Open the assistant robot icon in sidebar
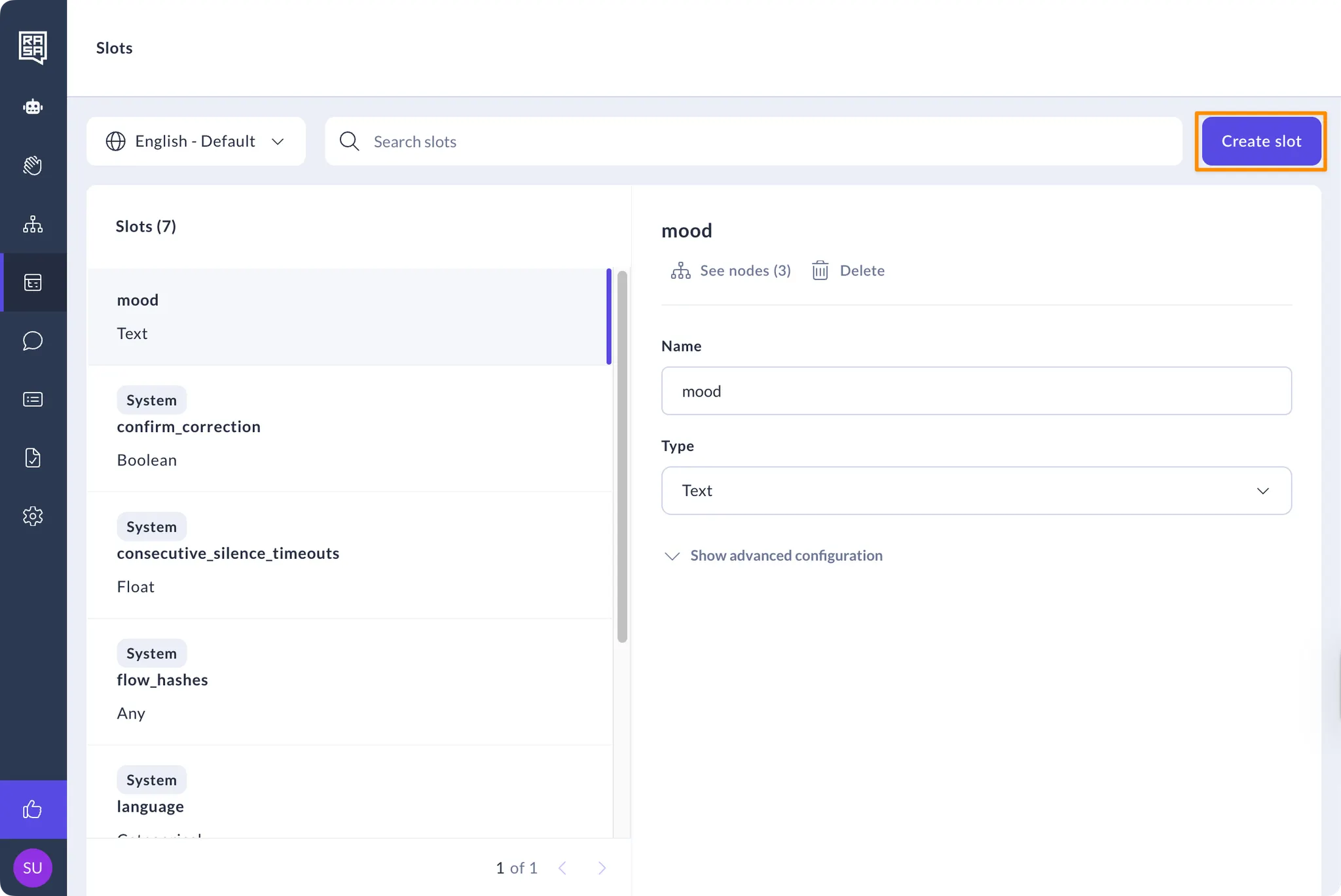 33,107
